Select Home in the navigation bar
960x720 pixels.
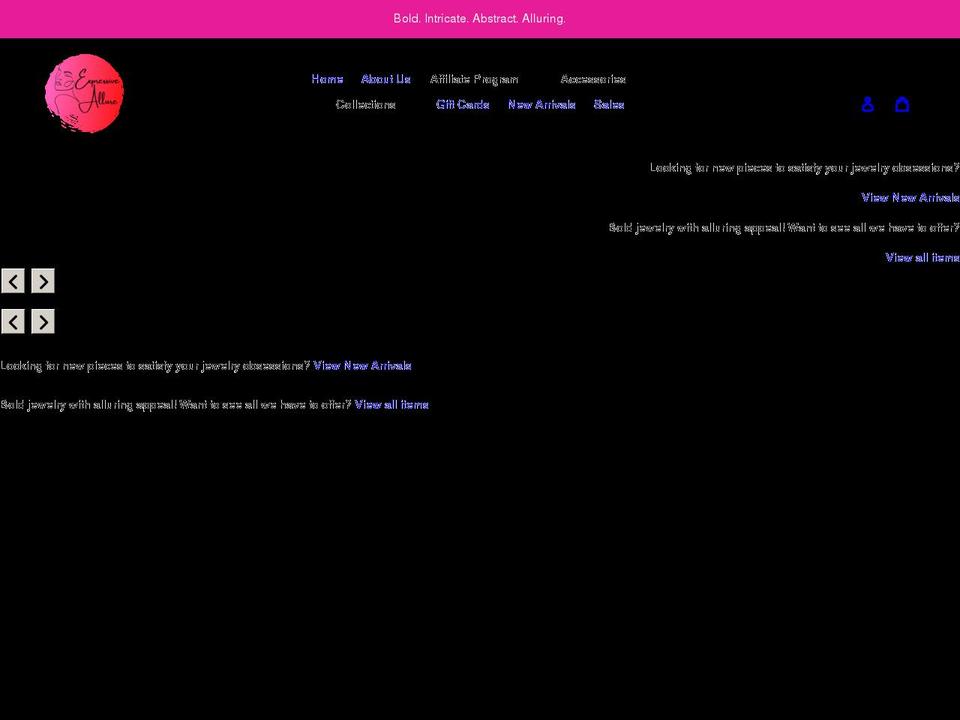(327, 79)
